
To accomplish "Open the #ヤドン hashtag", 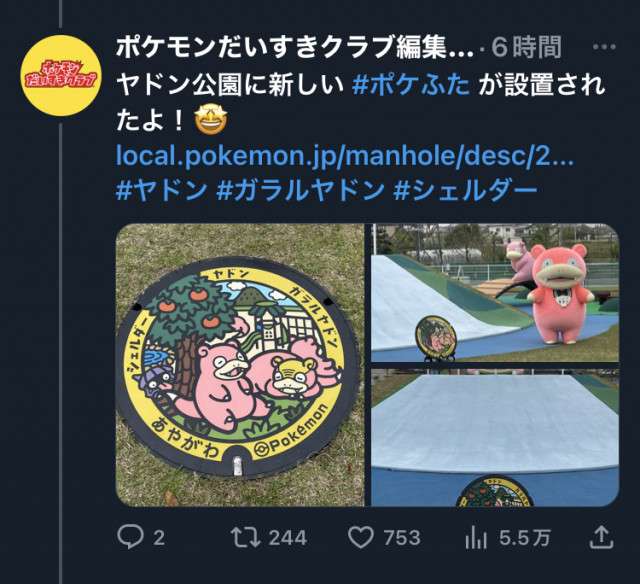I will (x=162, y=191).
